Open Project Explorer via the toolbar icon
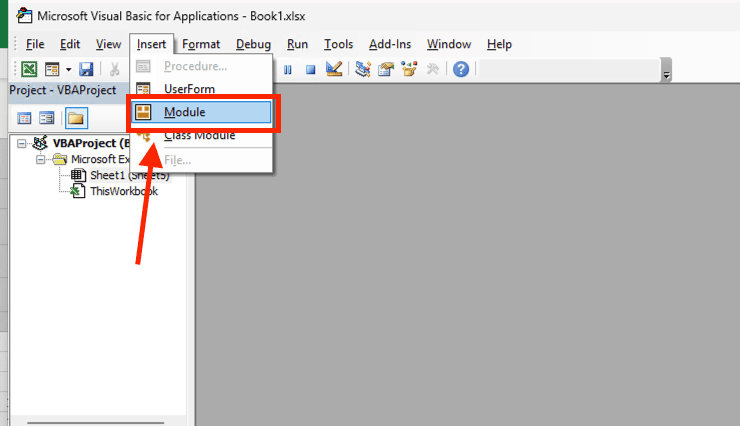Image resolution: width=740 pixels, height=426 pixels. (362, 69)
